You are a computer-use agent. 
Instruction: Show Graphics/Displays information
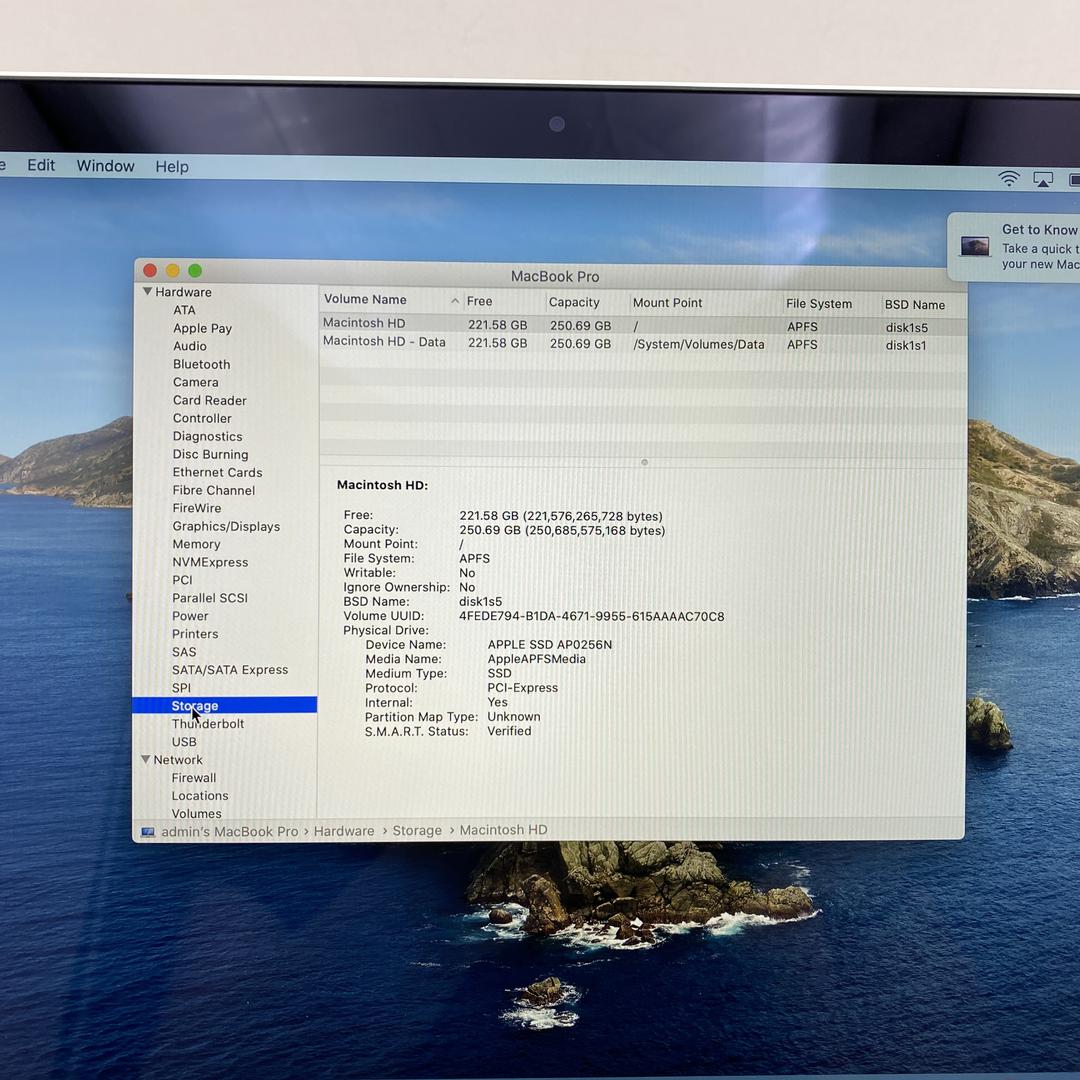226,526
